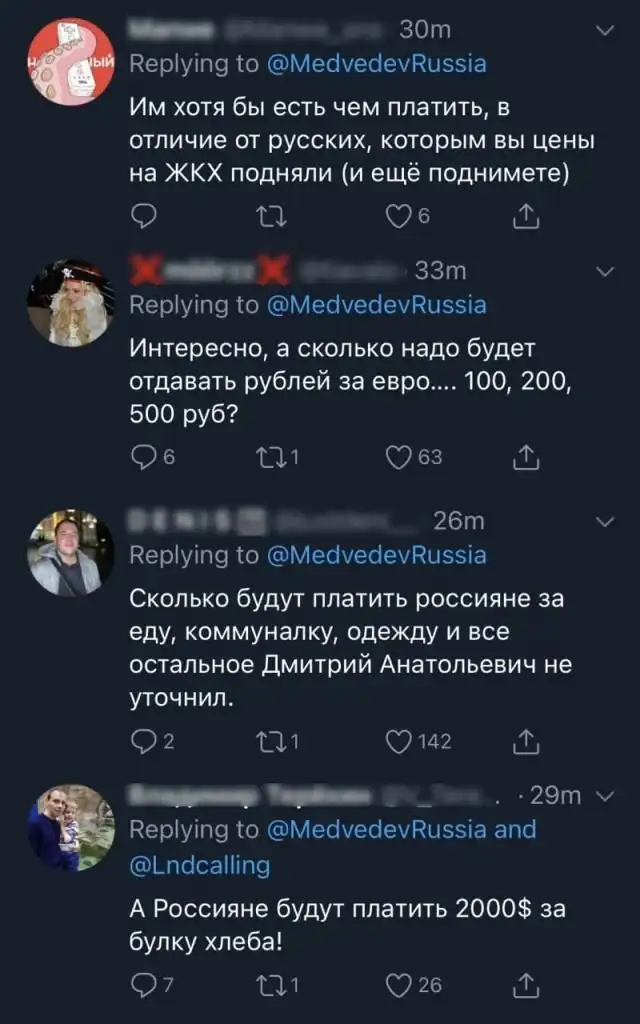Share the Дмитрий Анатольевич tweet

[526, 741]
